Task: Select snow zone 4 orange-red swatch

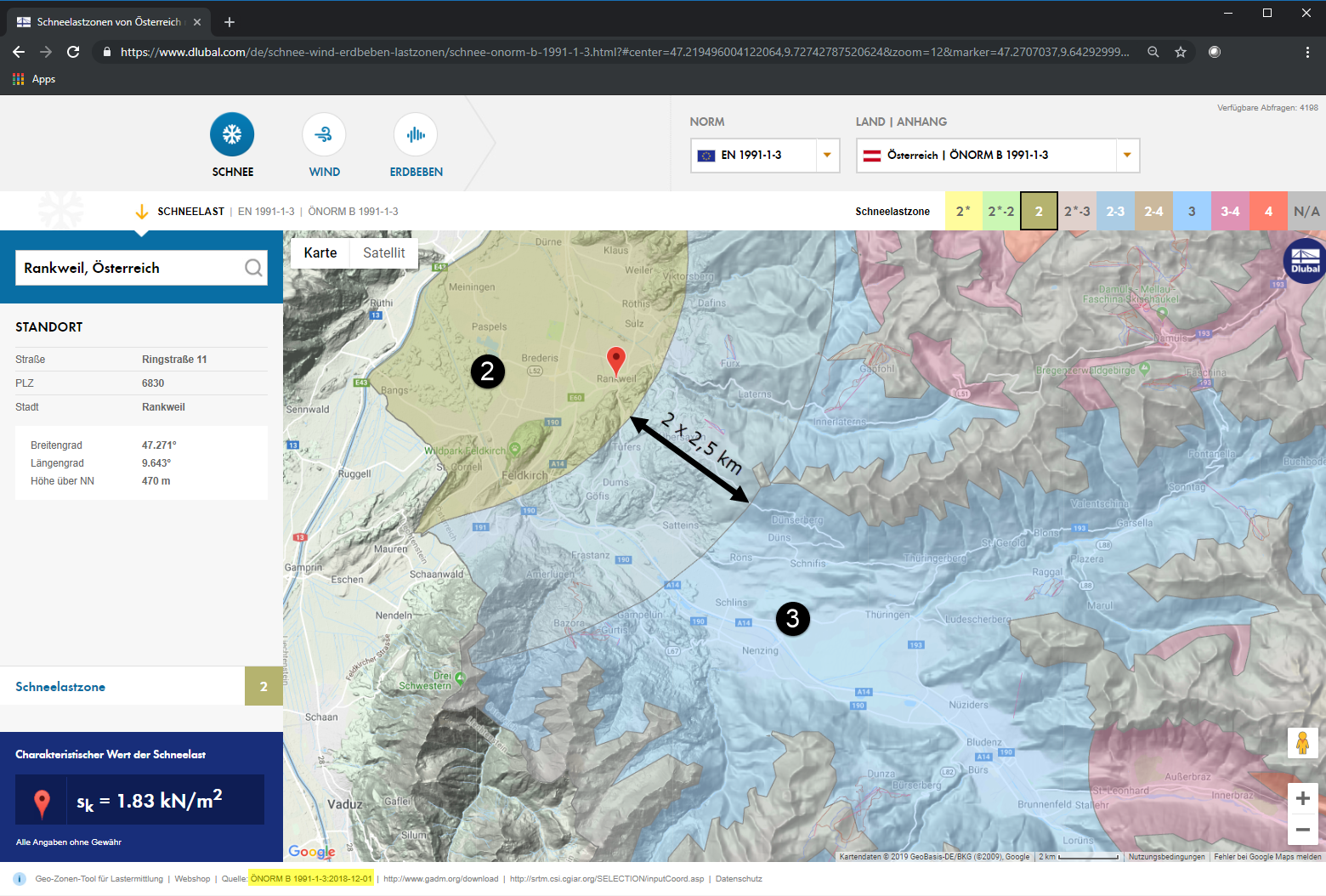Action: point(1268,212)
